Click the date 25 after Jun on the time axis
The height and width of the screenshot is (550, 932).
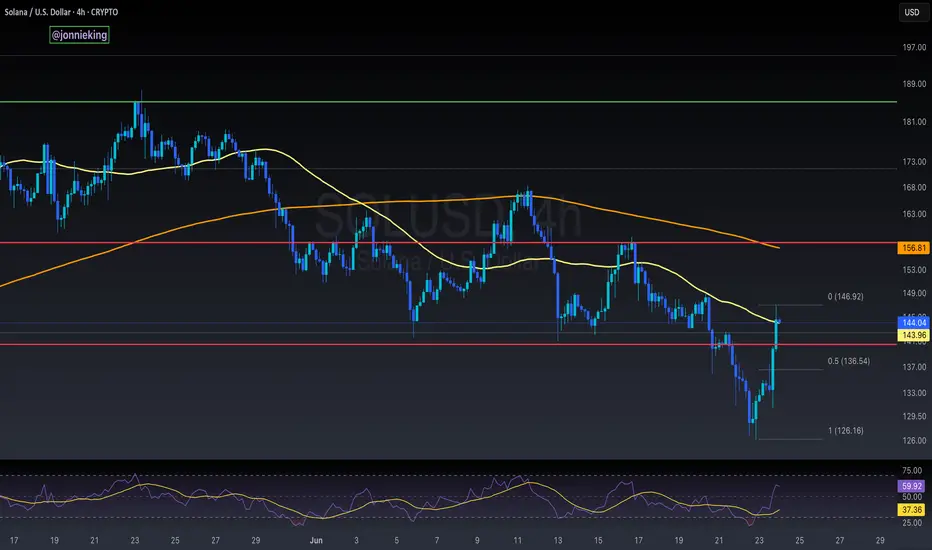coord(799,540)
